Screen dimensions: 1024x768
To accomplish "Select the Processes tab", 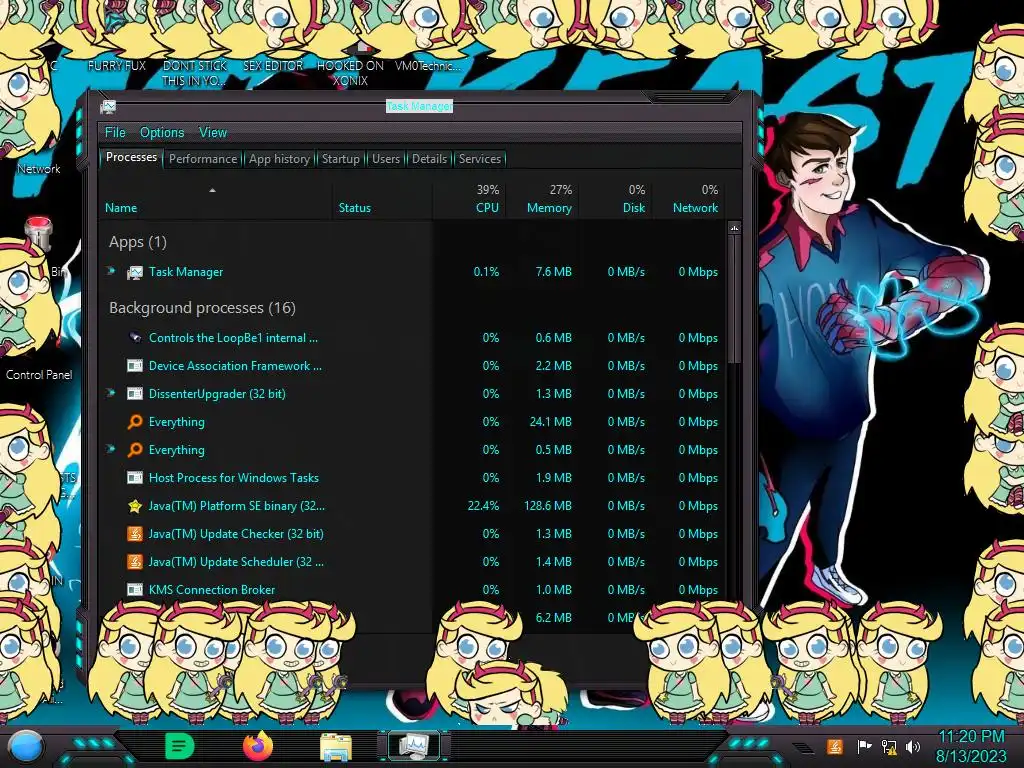I will click(x=131, y=157).
